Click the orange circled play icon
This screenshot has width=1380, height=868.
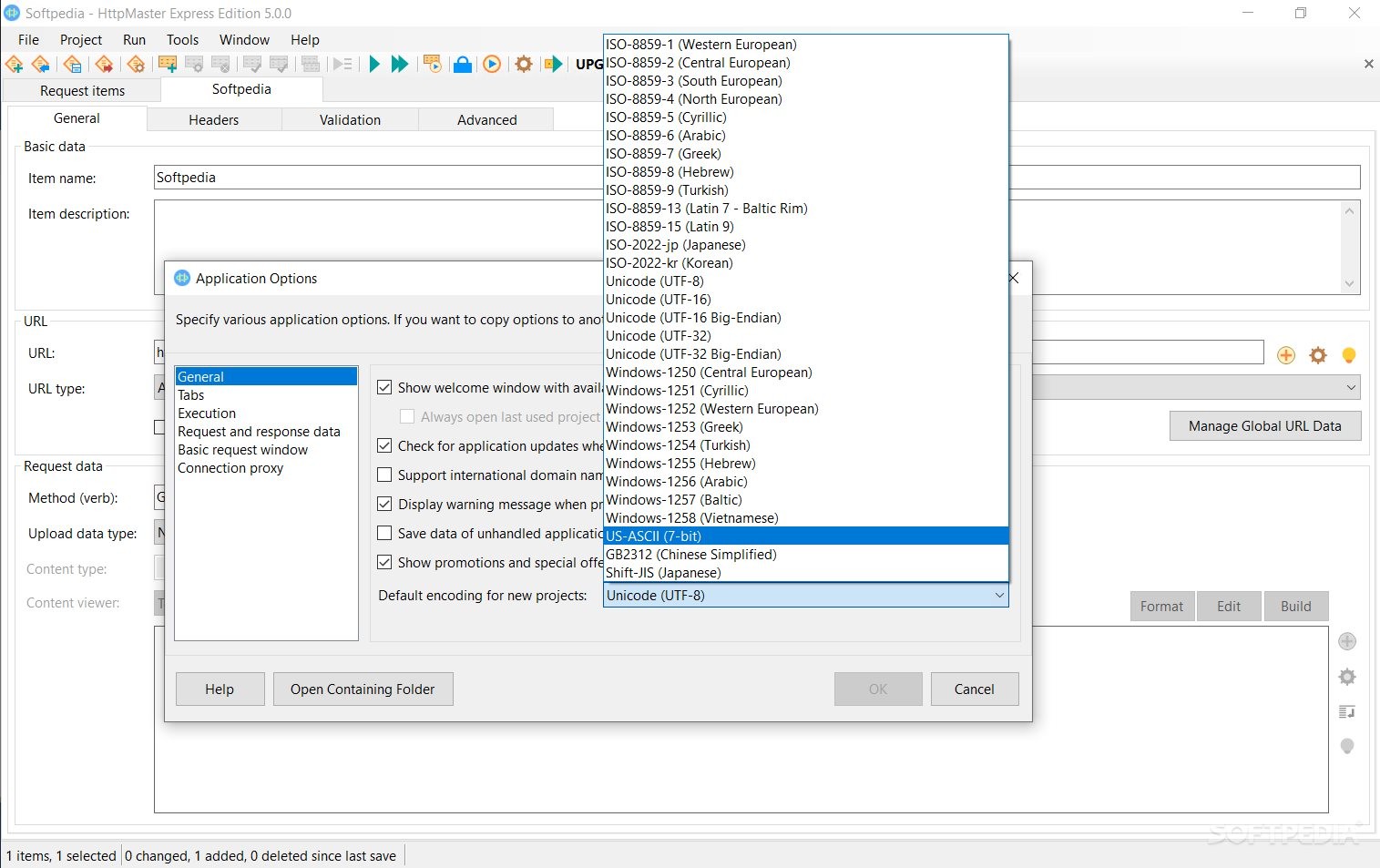pos(492,64)
